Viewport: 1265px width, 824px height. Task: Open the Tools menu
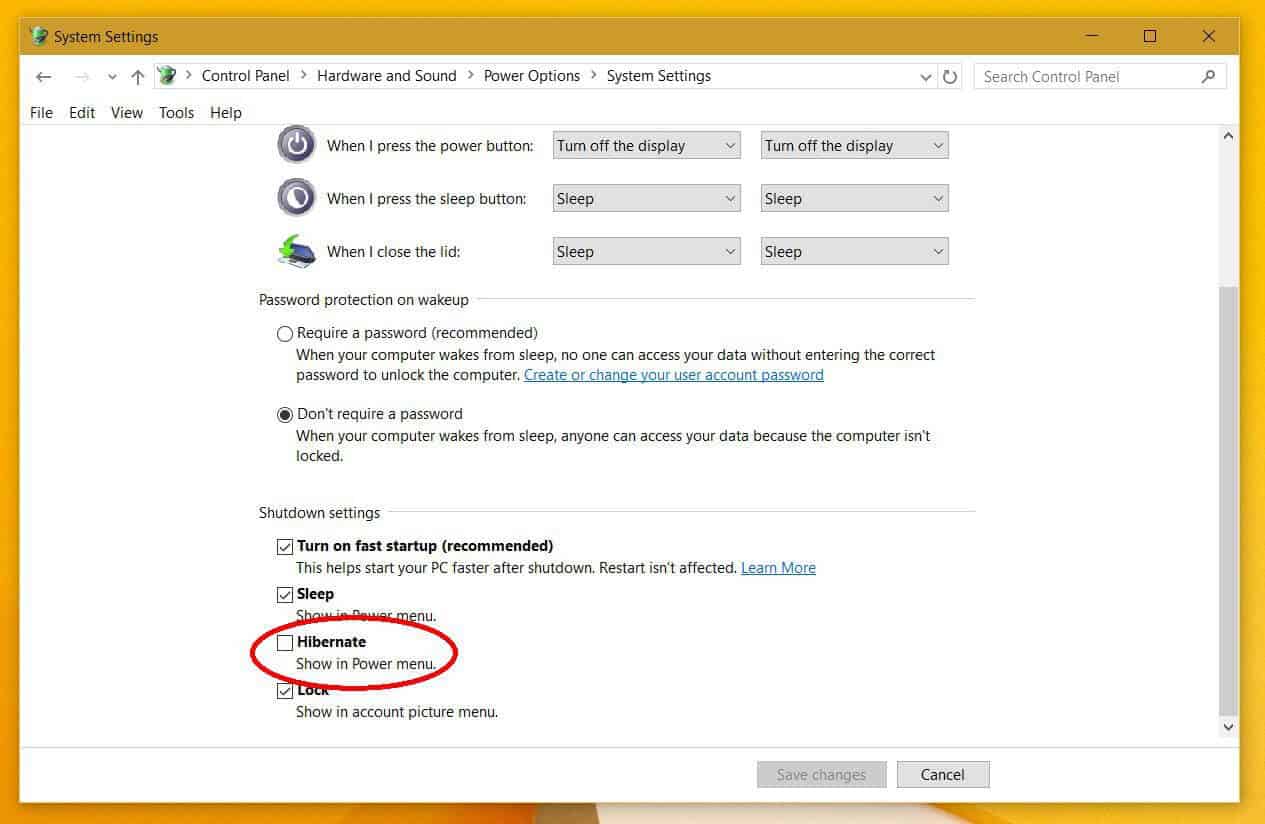point(176,113)
